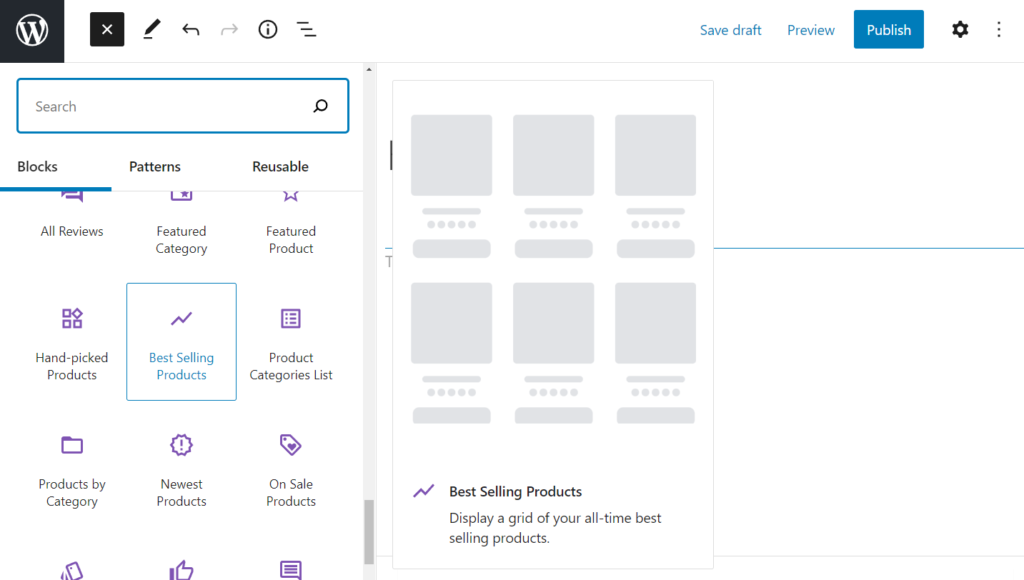This screenshot has height=580, width=1024.
Task: Switch to the Patterns tab
Action: click(154, 166)
